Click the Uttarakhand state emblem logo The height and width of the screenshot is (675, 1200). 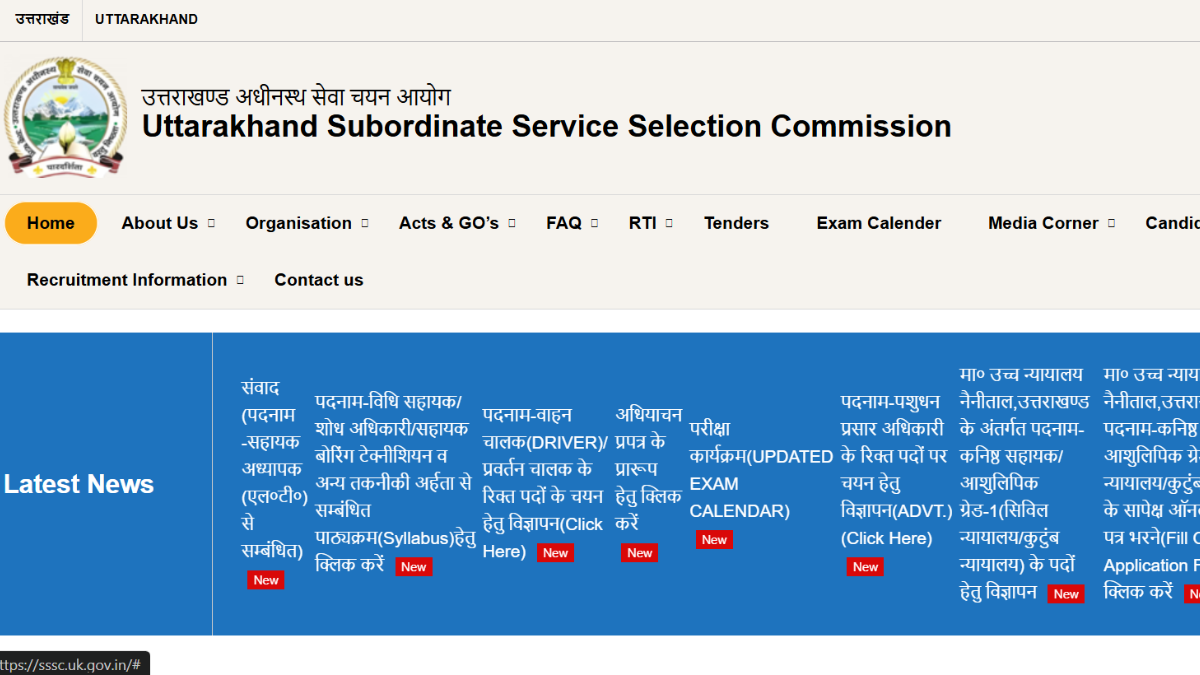66,117
